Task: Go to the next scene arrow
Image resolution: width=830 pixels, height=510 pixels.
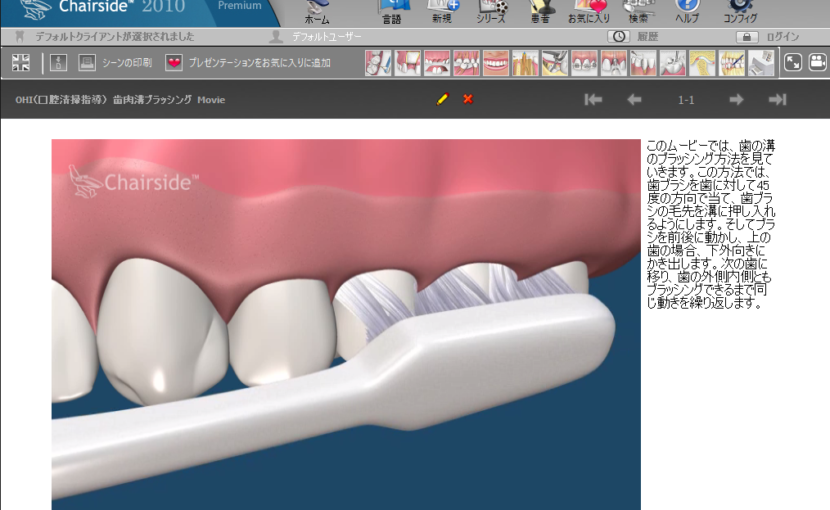Action: pos(736,100)
